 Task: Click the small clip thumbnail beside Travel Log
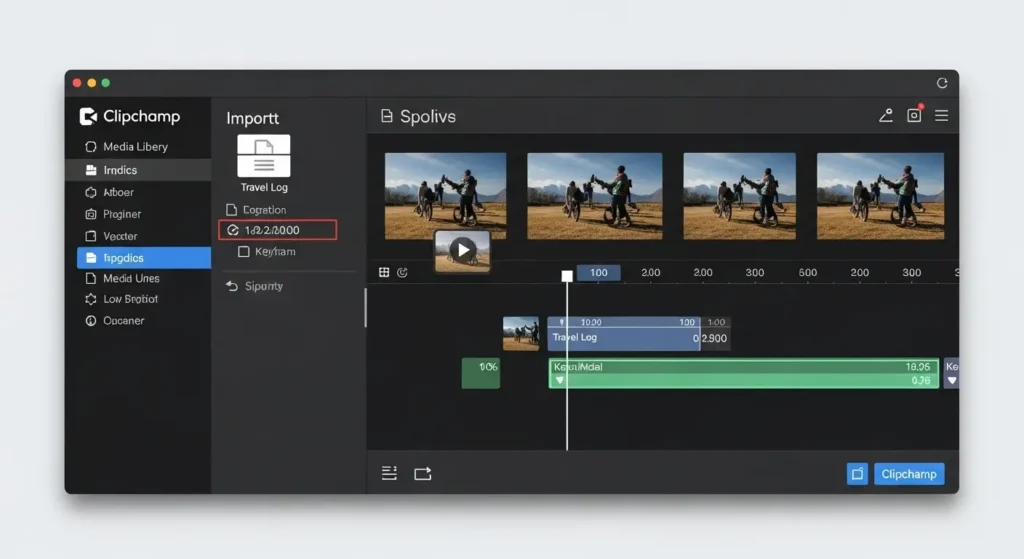[x=521, y=334]
